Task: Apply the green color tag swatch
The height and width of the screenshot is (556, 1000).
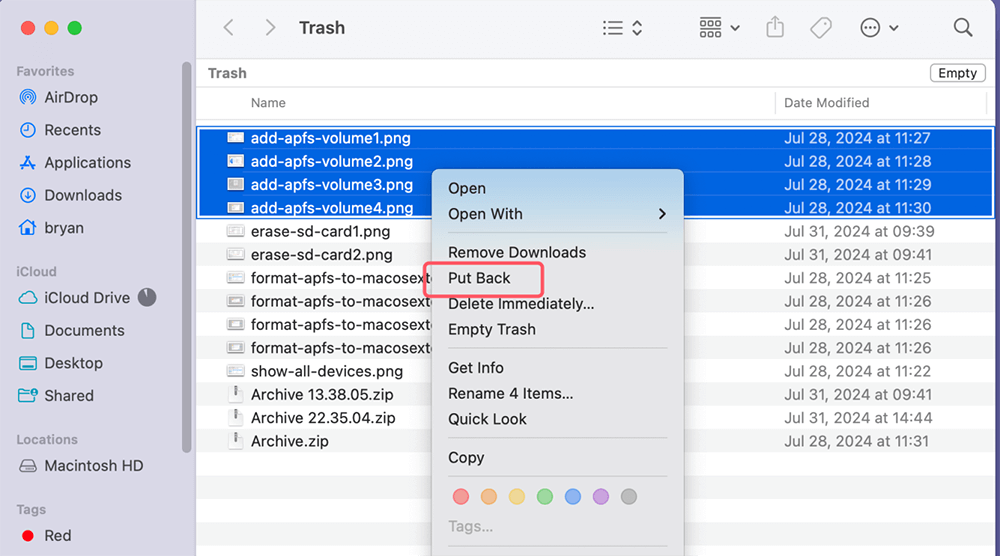Action: 545,496
